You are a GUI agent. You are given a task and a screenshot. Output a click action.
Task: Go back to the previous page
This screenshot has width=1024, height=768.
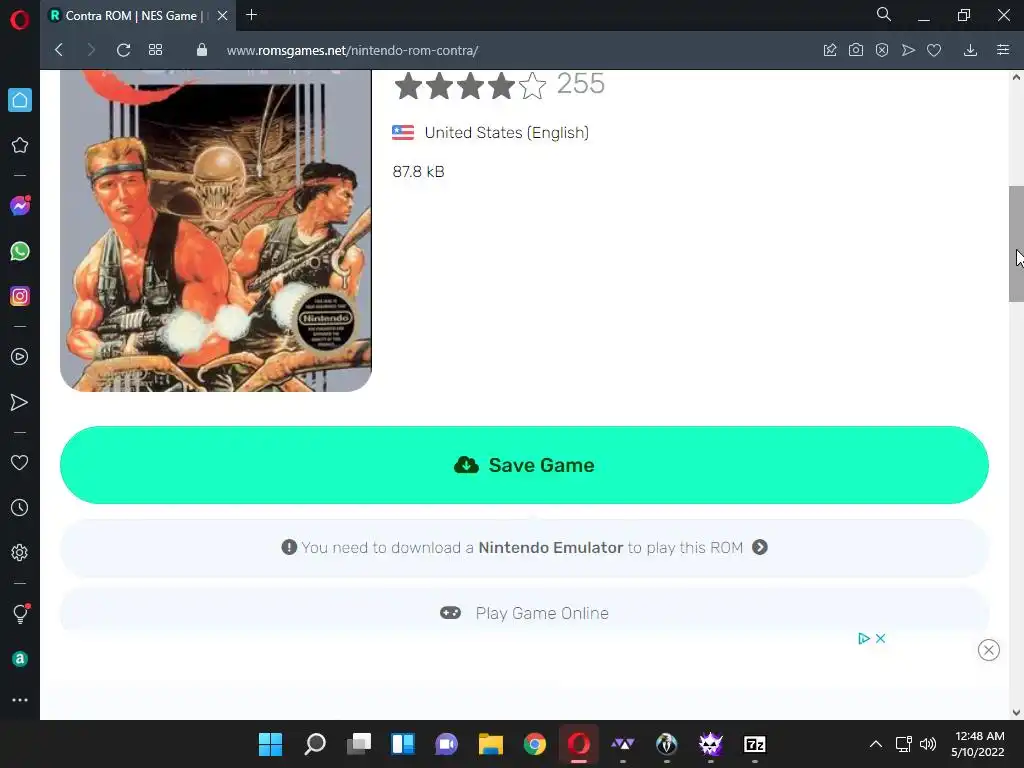click(59, 50)
